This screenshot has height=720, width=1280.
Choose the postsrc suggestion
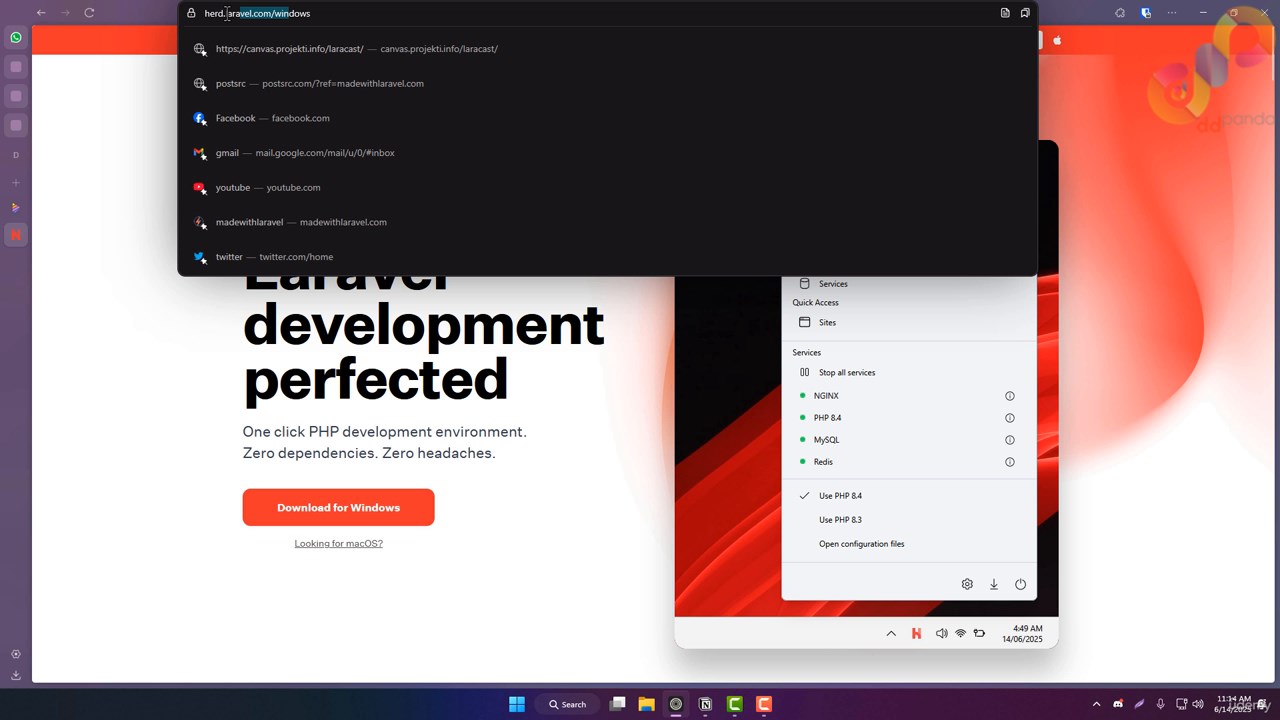(x=607, y=83)
